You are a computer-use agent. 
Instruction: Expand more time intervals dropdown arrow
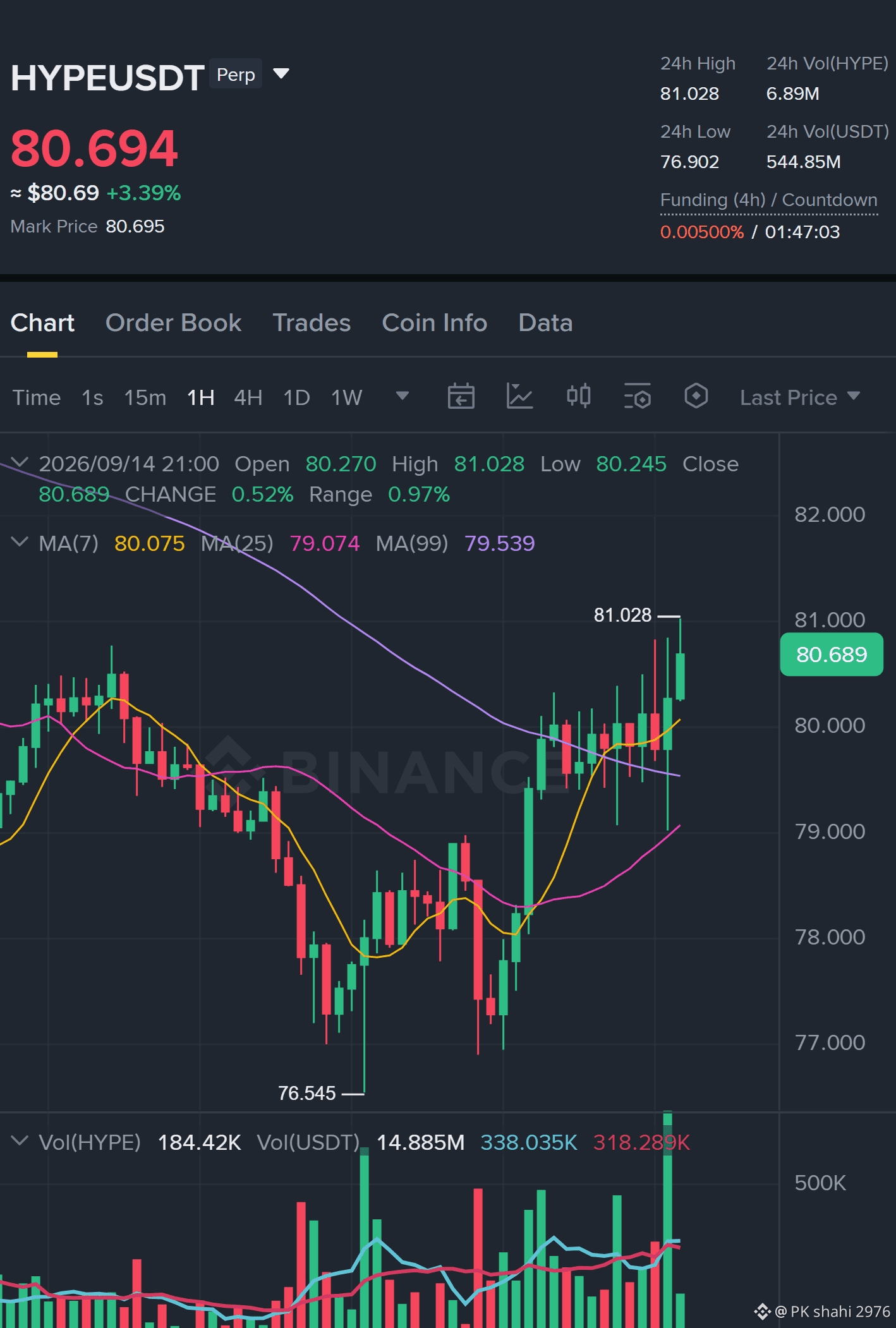(403, 396)
